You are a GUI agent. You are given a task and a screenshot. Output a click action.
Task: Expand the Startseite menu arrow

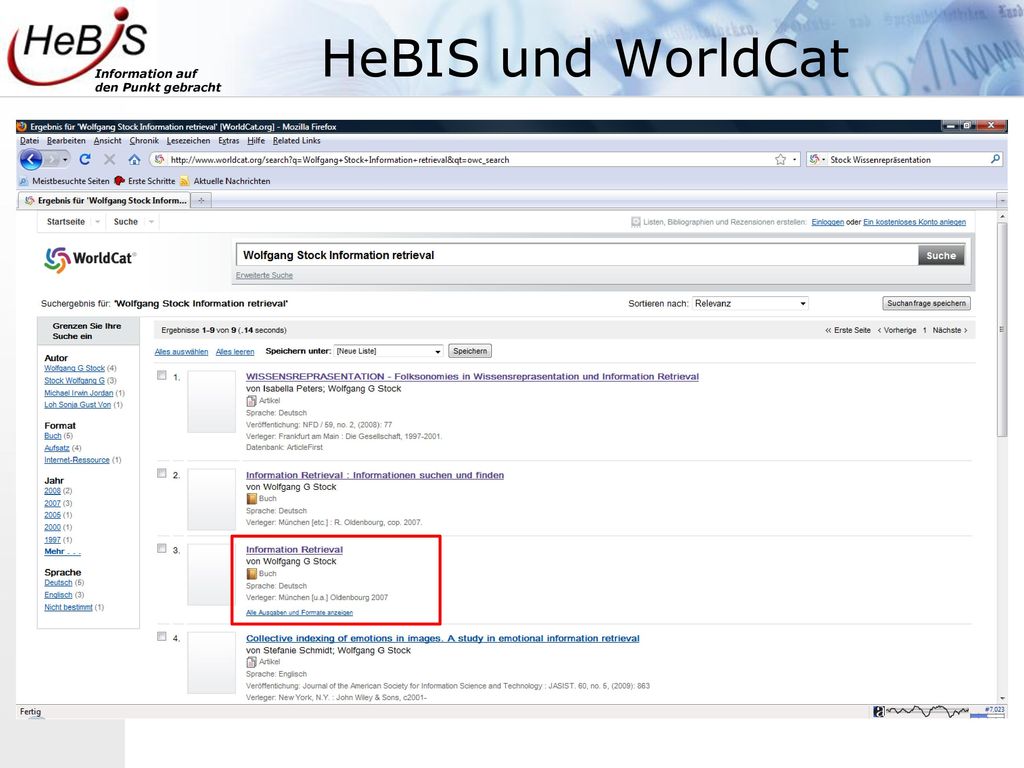(x=97, y=222)
